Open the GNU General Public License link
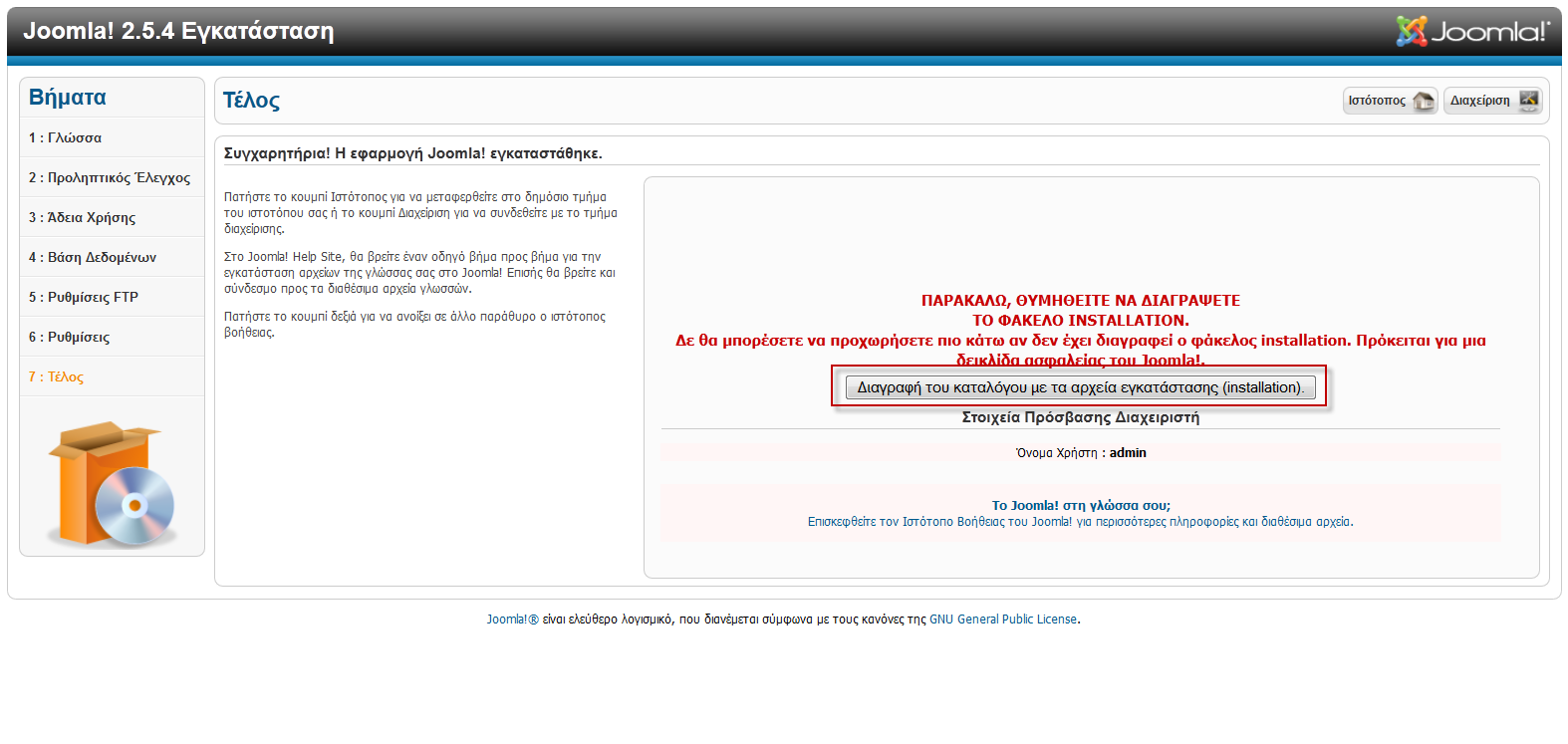 [1003, 620]
